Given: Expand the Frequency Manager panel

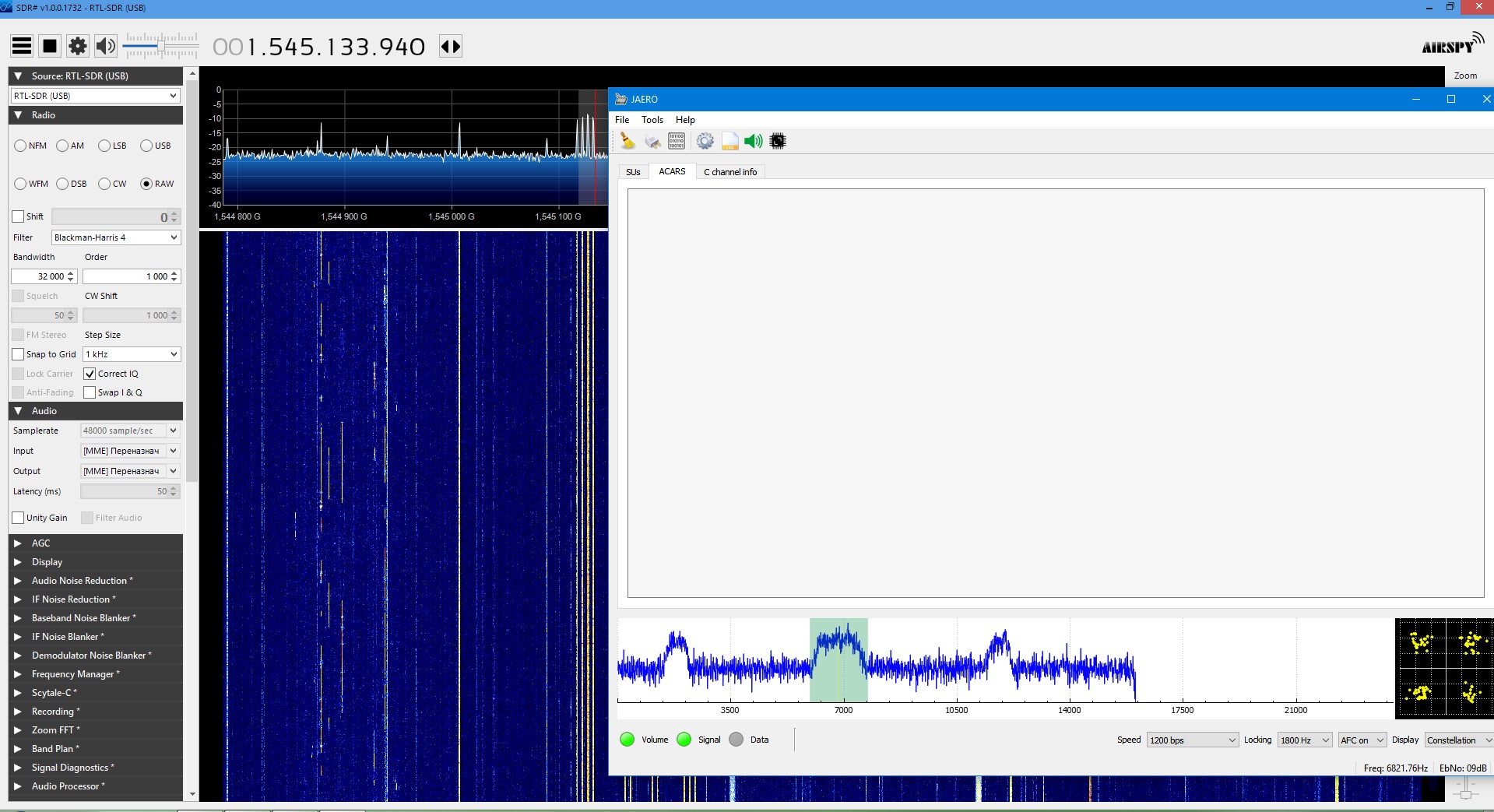Looking at the screenshot, I should (x=96, y=674).
